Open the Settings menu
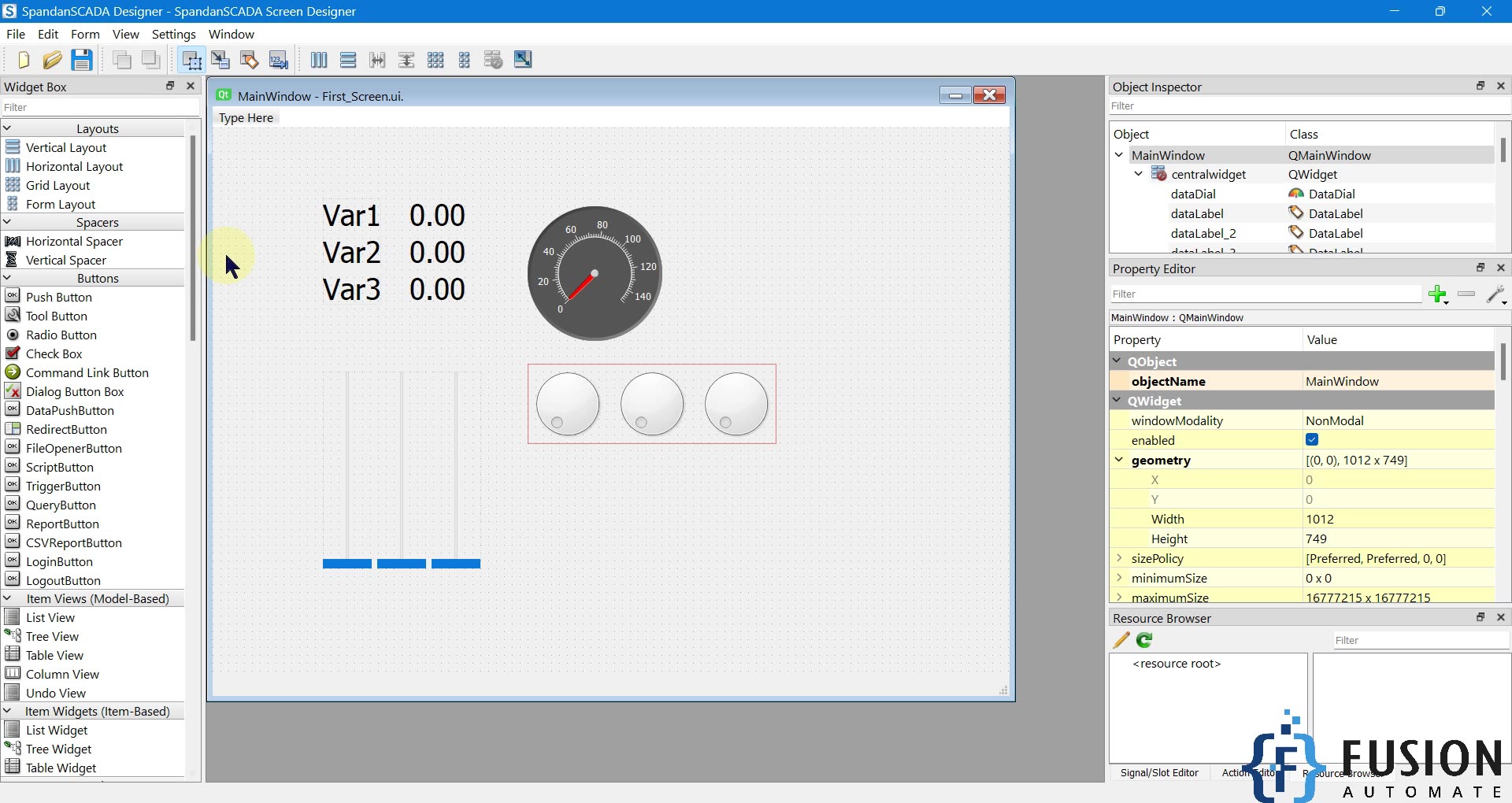 [173, 34]
